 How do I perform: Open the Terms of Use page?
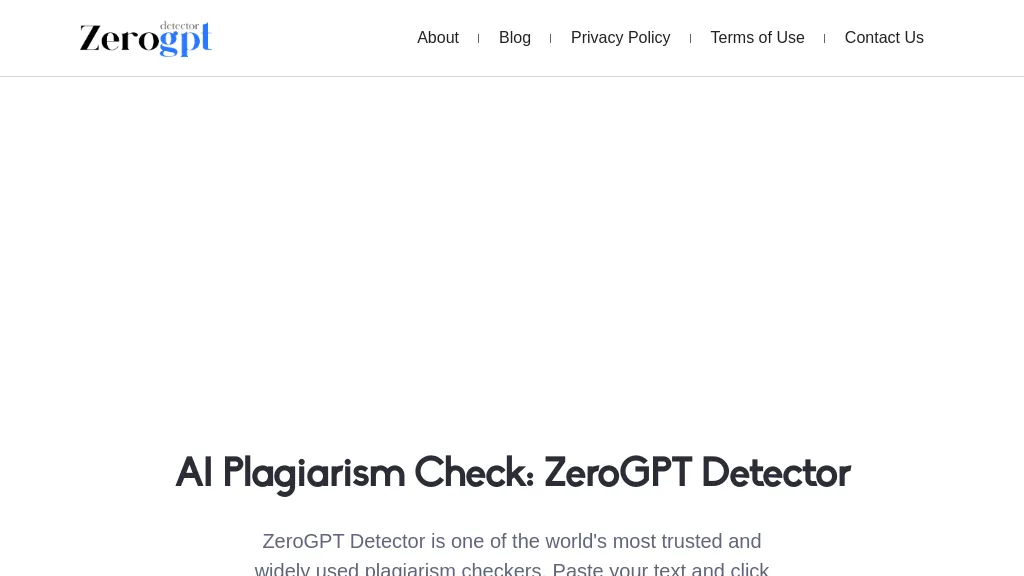pos(757,38)
